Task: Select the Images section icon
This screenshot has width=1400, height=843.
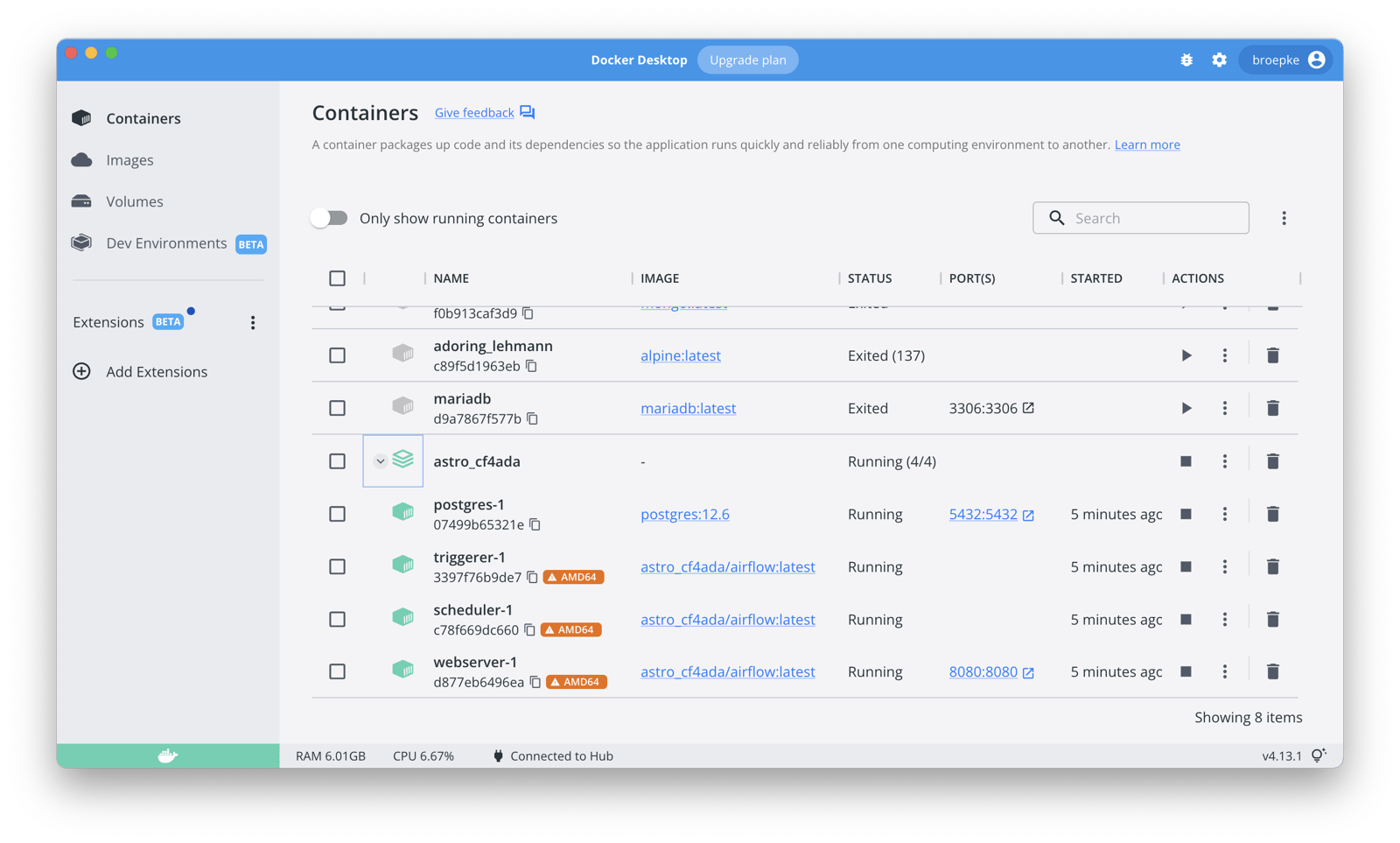Action: [81, 159]
